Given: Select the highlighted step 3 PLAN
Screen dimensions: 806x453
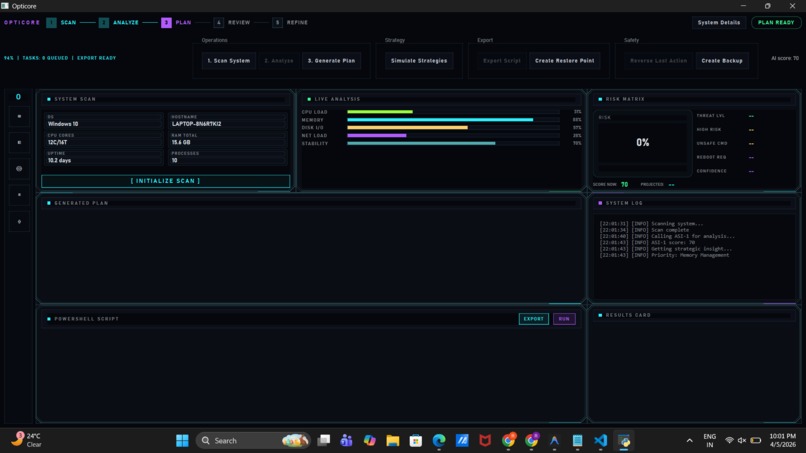Looking at the screenshot, I should tap(176, 23).
